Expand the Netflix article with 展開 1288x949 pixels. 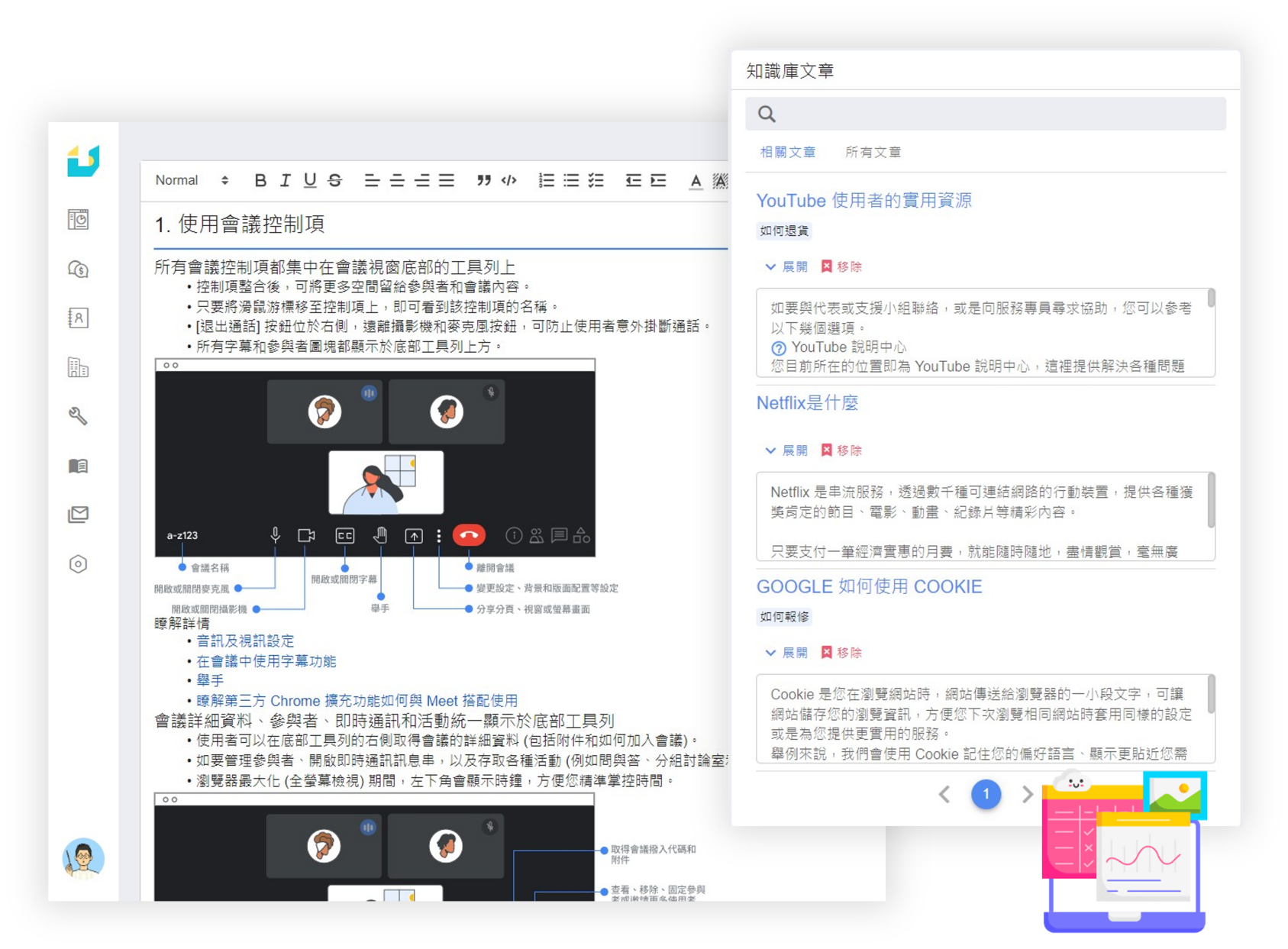(x=786, y=450)
